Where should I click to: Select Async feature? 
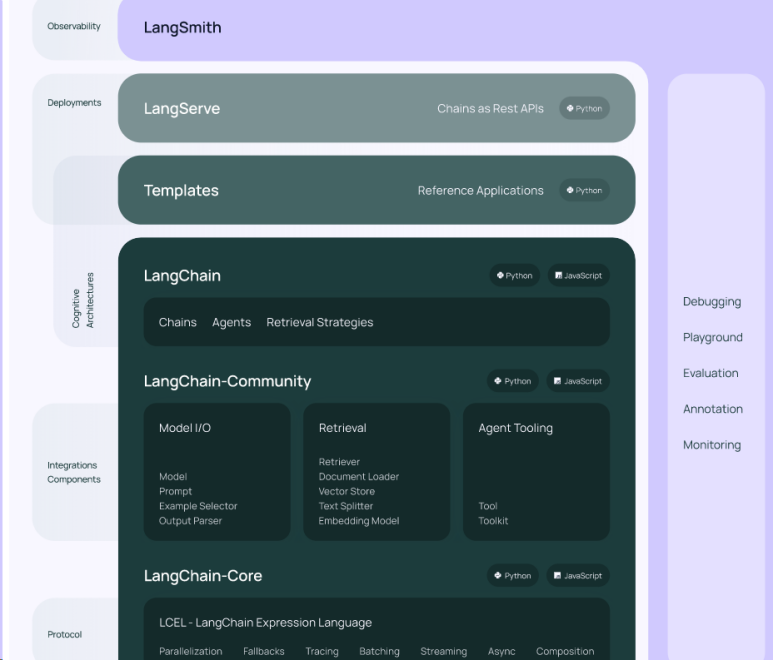pos(502,652)
